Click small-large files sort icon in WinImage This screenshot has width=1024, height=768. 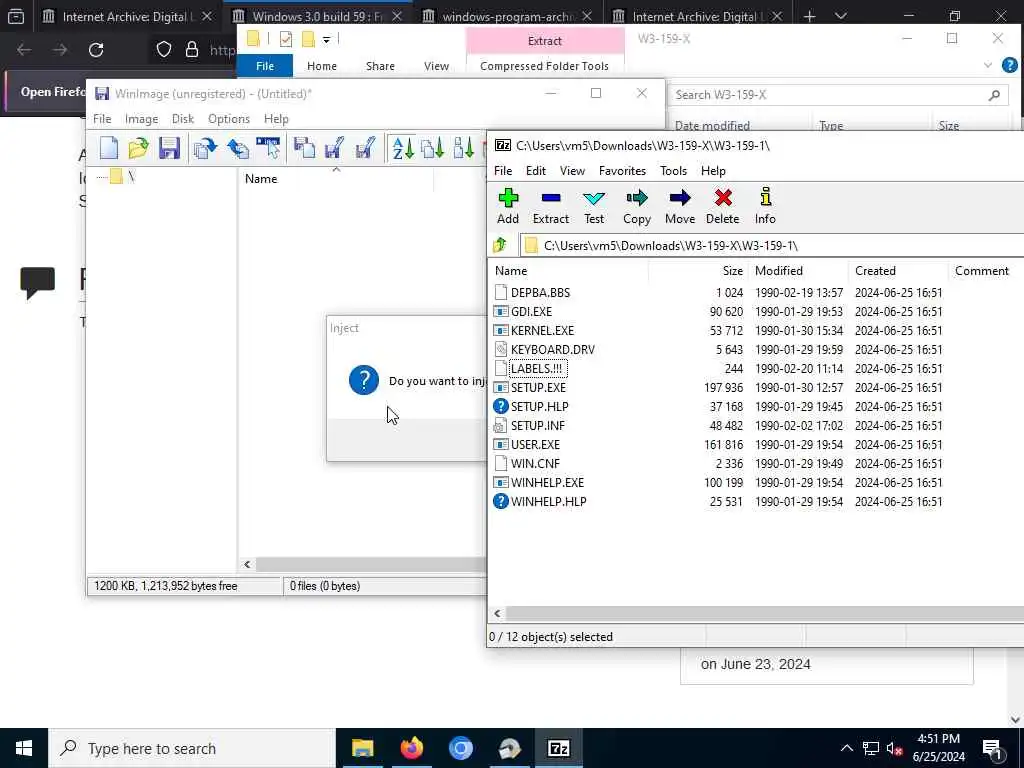tap(464, 148)
